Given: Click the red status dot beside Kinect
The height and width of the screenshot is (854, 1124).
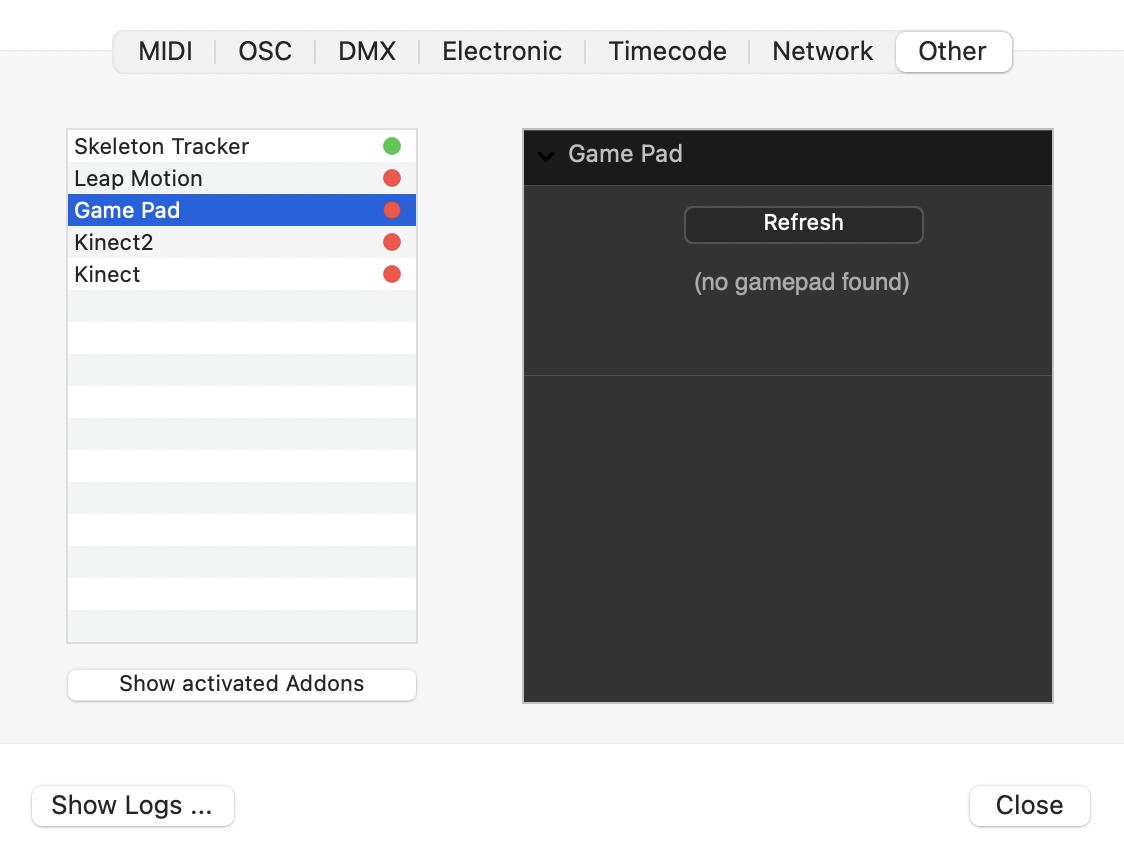Looking at the screenshot, I should point(392,274).
